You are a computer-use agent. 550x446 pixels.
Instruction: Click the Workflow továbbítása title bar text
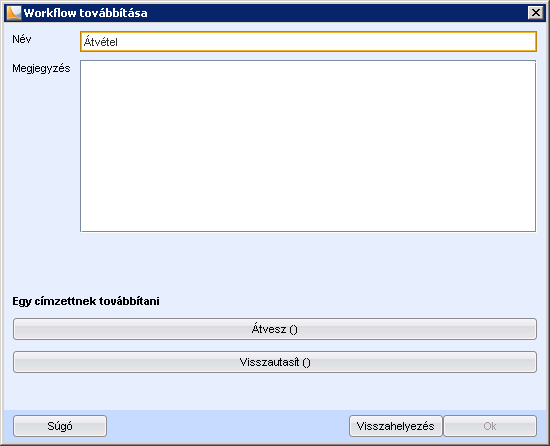[86, 13]
